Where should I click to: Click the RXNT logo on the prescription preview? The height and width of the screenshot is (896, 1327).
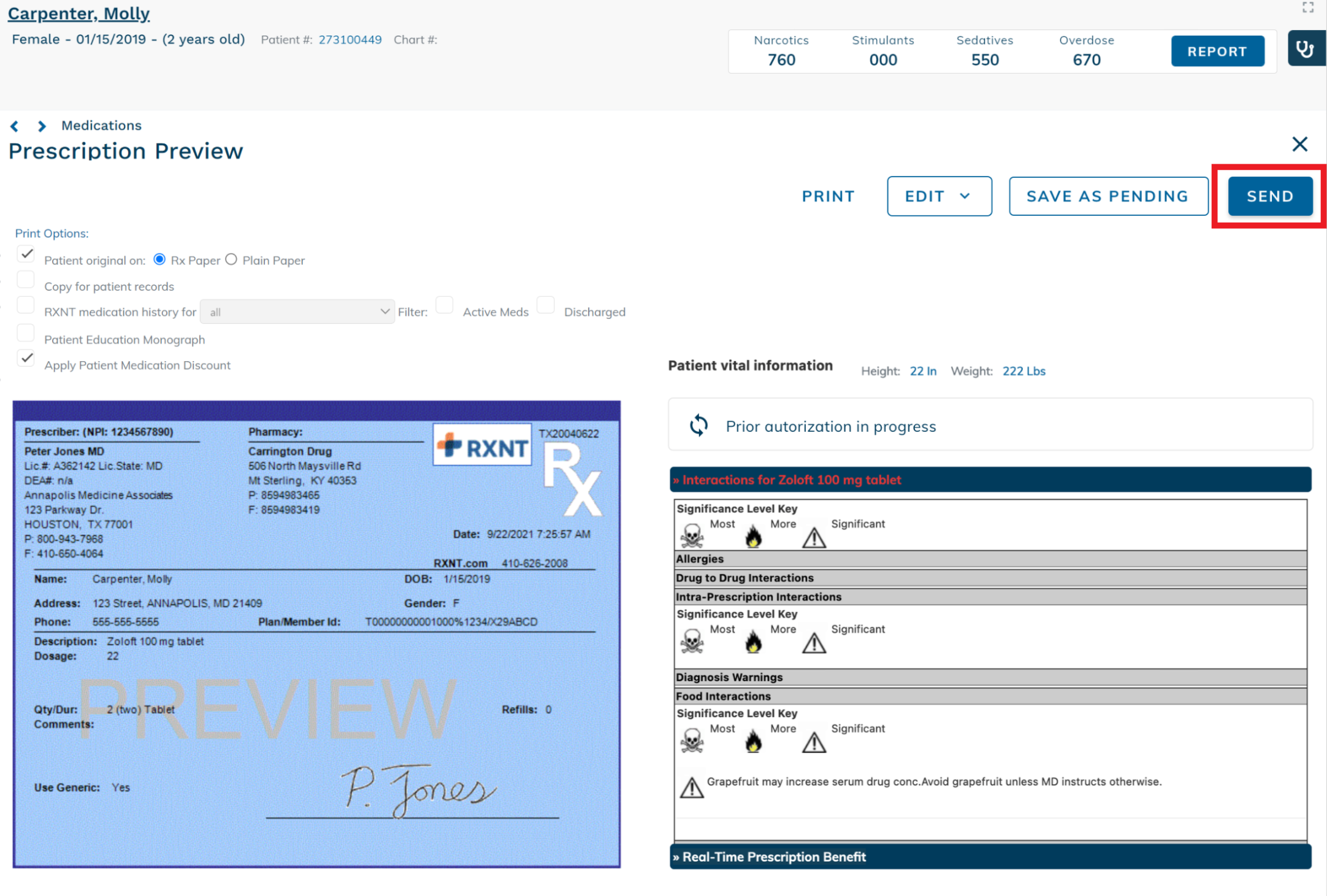pyautogui.click(x=482, y=445)
